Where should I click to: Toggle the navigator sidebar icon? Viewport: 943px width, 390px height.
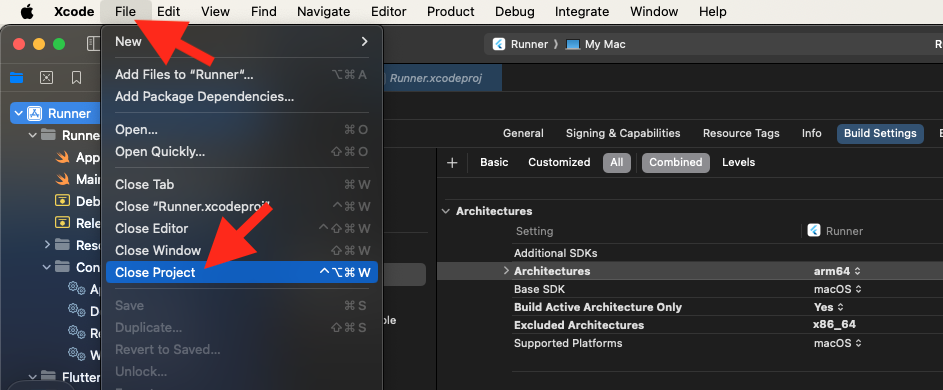click(x=94, y=44)
